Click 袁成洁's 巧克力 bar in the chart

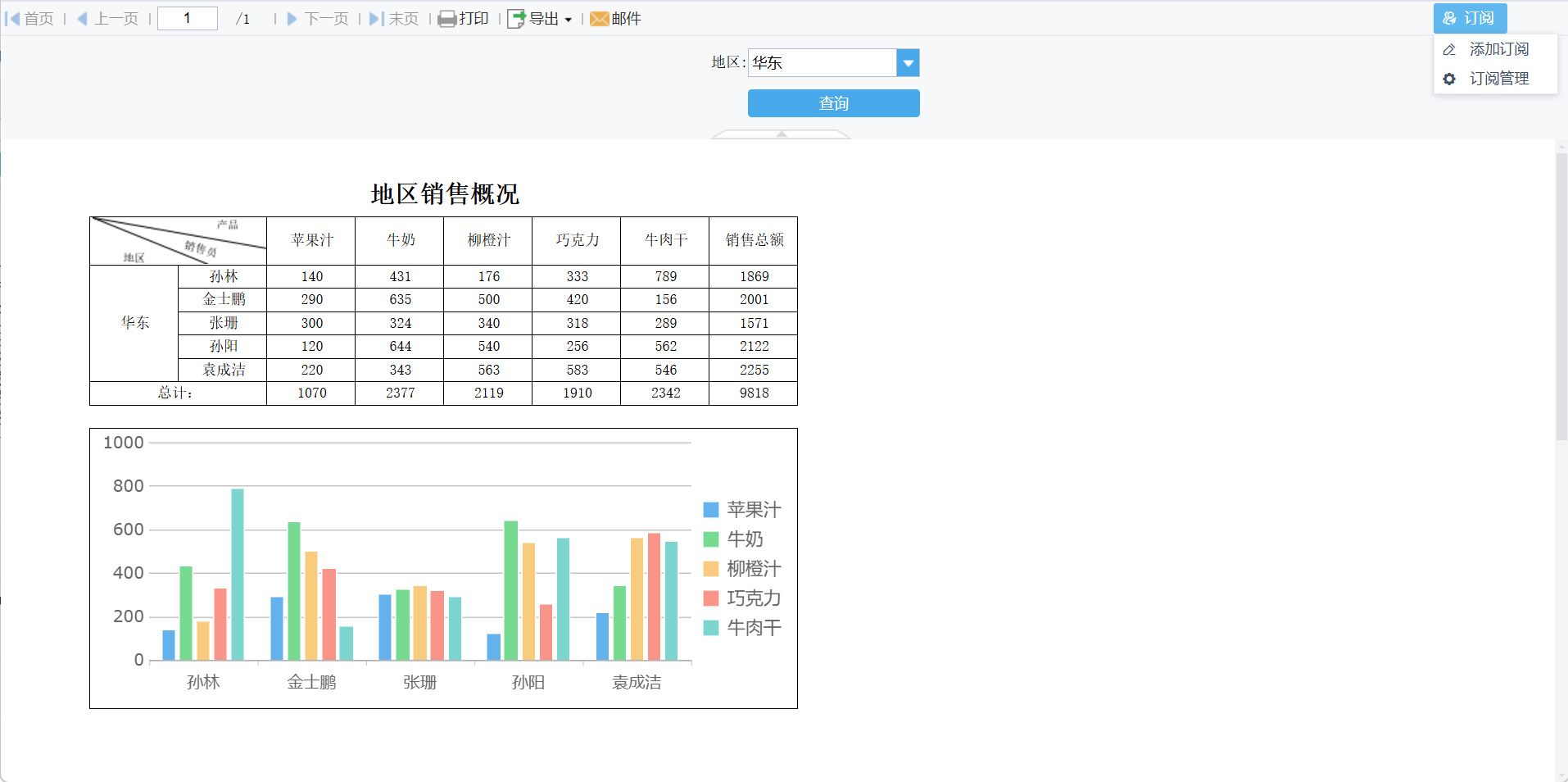pos(654,597)
